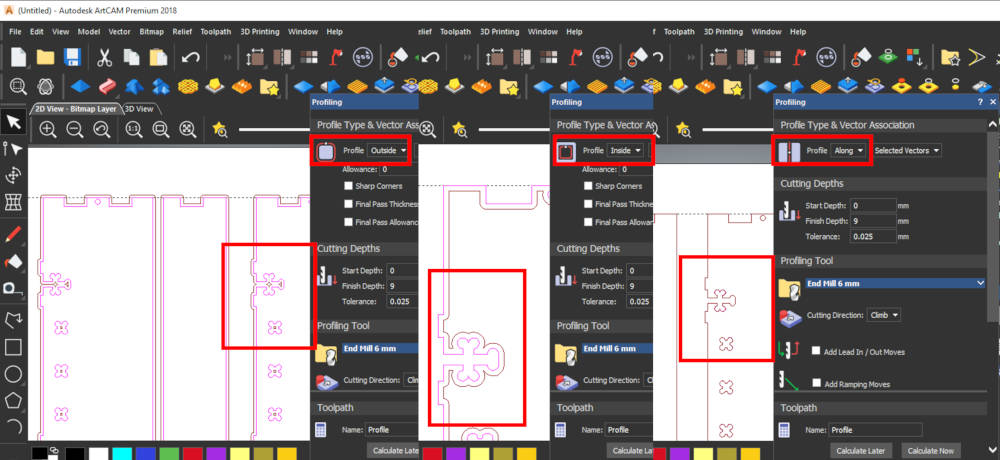Viewport: 1000px width, 460px height.
Task: Open the Vector menu
Action: [119, 31]
